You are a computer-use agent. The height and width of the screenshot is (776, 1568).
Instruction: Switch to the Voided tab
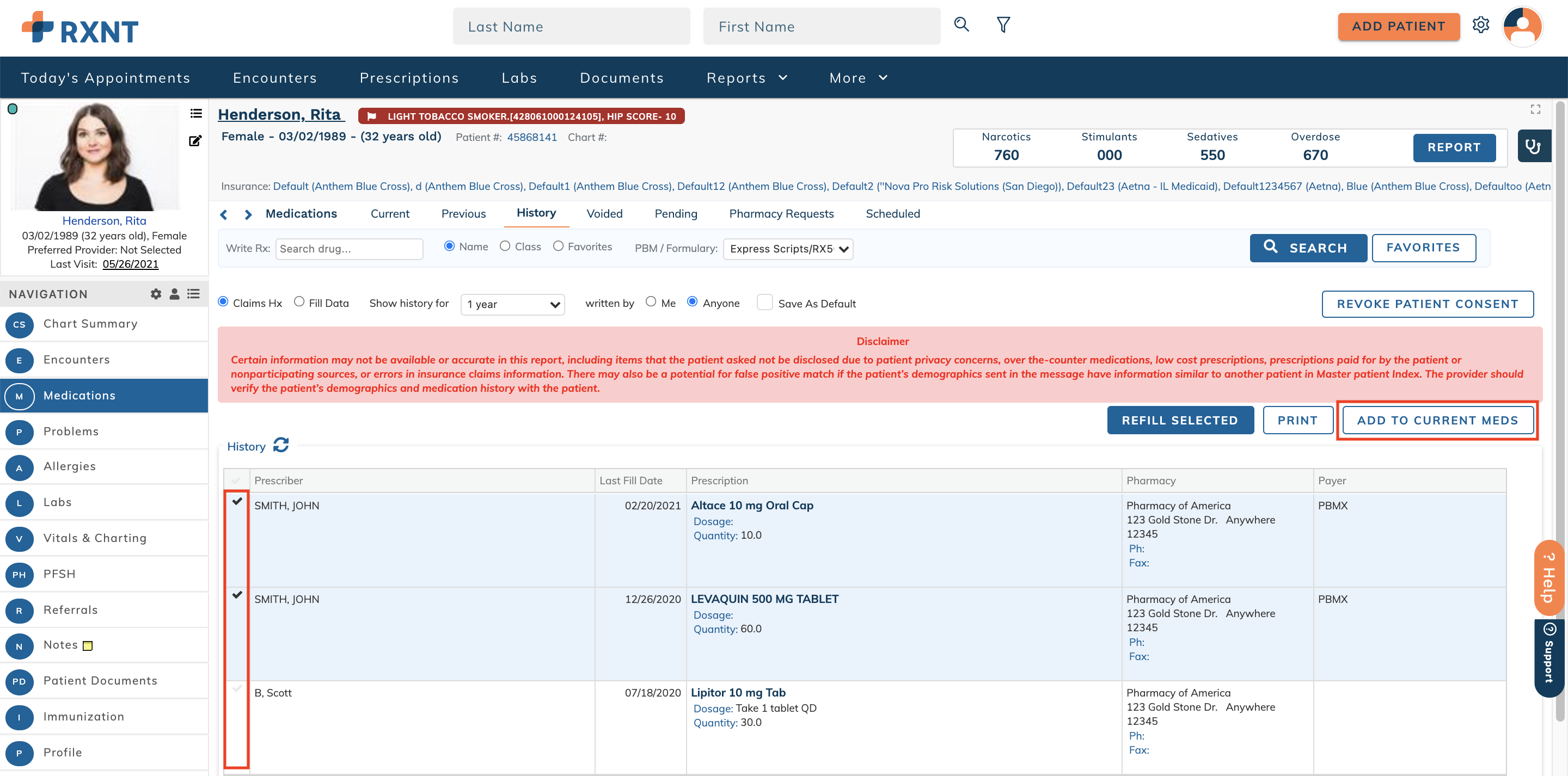604,214
